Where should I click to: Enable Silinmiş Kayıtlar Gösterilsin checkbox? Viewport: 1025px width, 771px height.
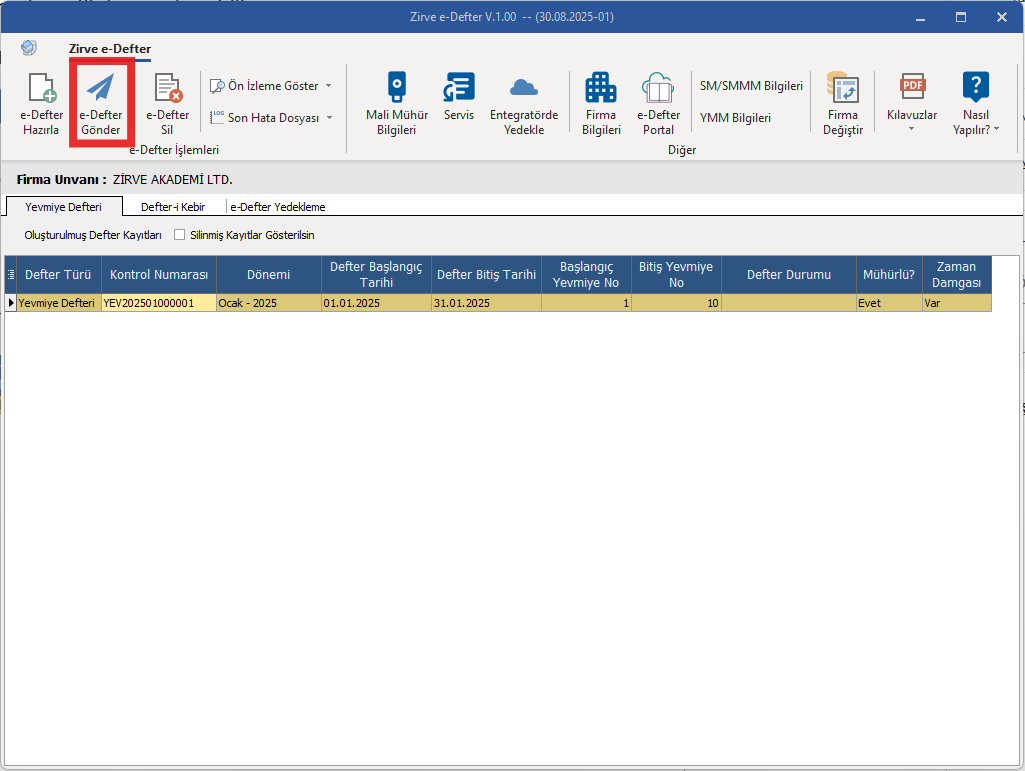tap(180, 235)
